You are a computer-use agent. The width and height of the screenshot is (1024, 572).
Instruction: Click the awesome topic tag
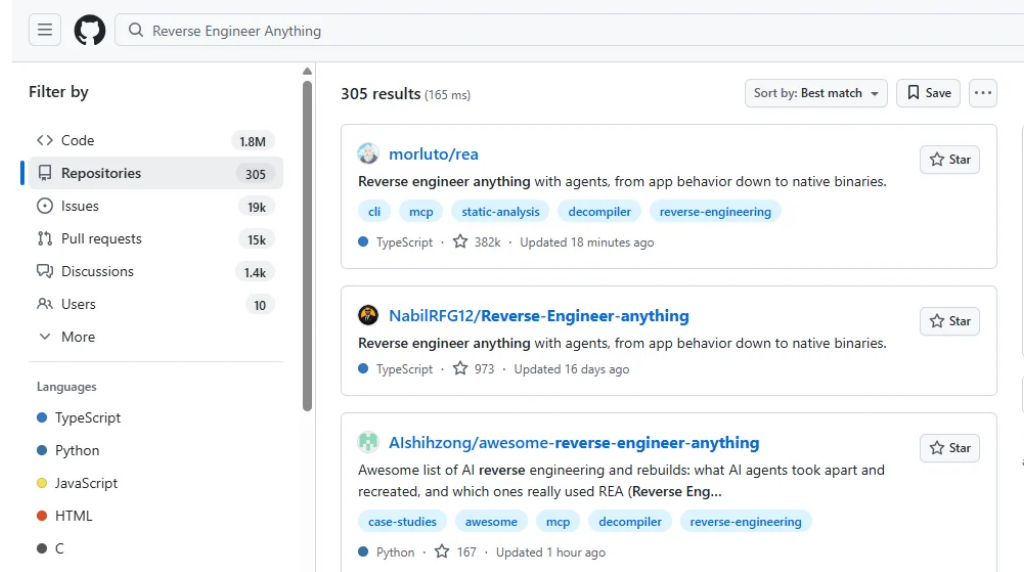(x=491, y=522)
